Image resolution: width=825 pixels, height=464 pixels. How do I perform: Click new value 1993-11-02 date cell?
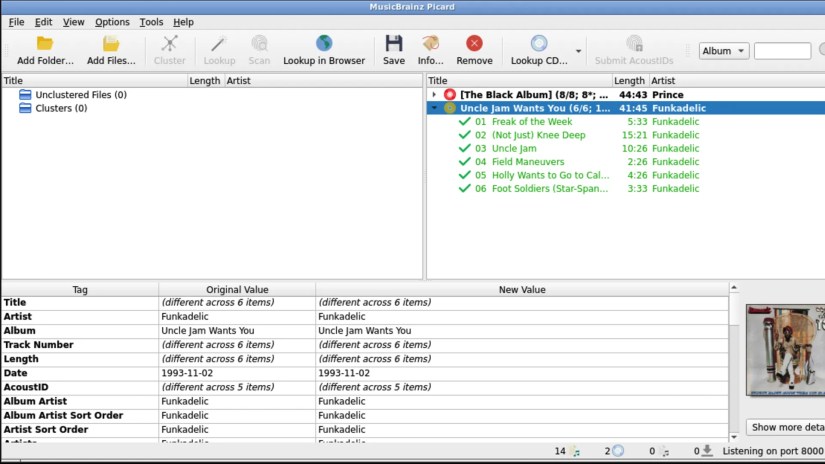click(522, 373)
